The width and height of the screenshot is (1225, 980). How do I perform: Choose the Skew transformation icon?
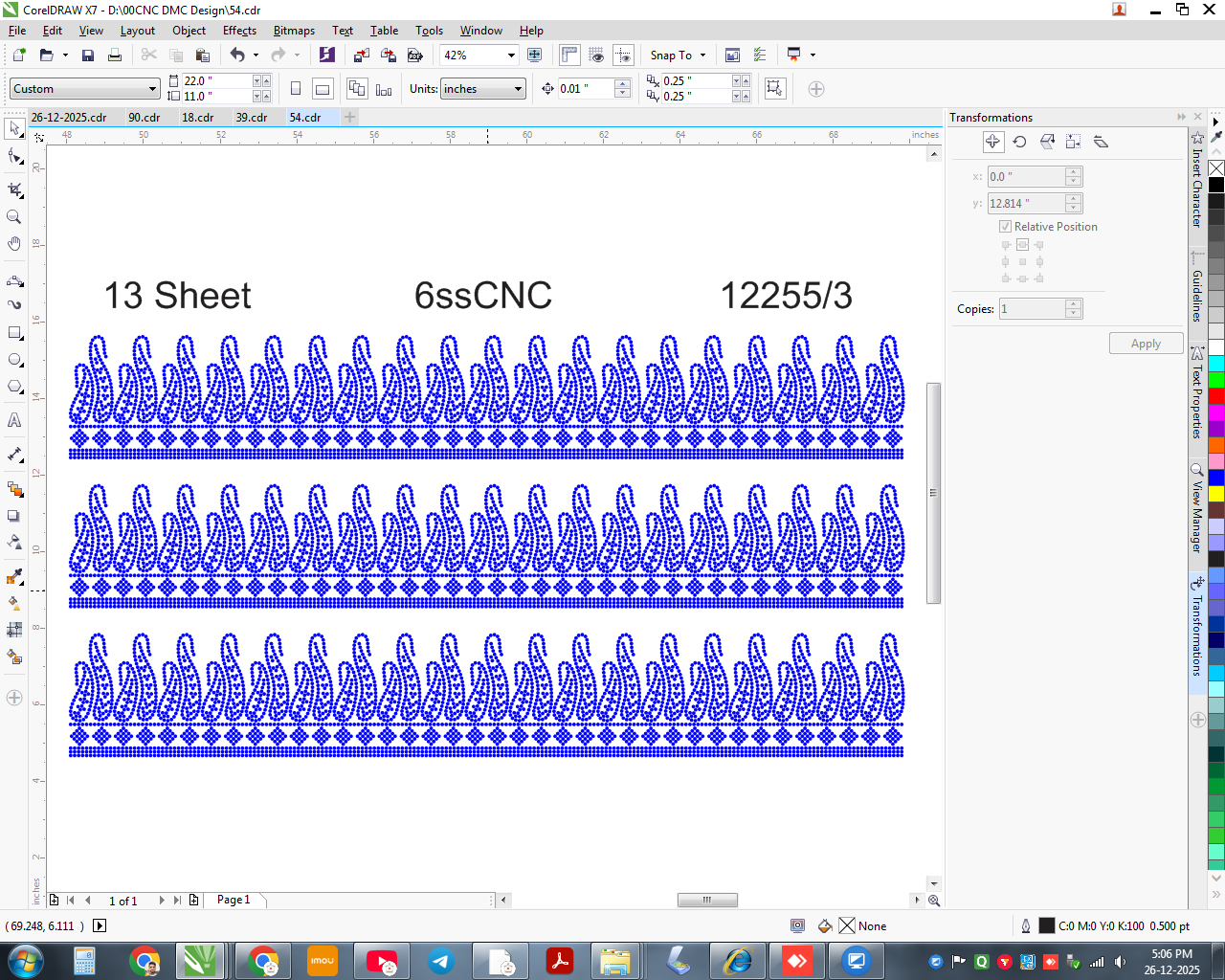pyautogui.click(x=1101, y=142)
